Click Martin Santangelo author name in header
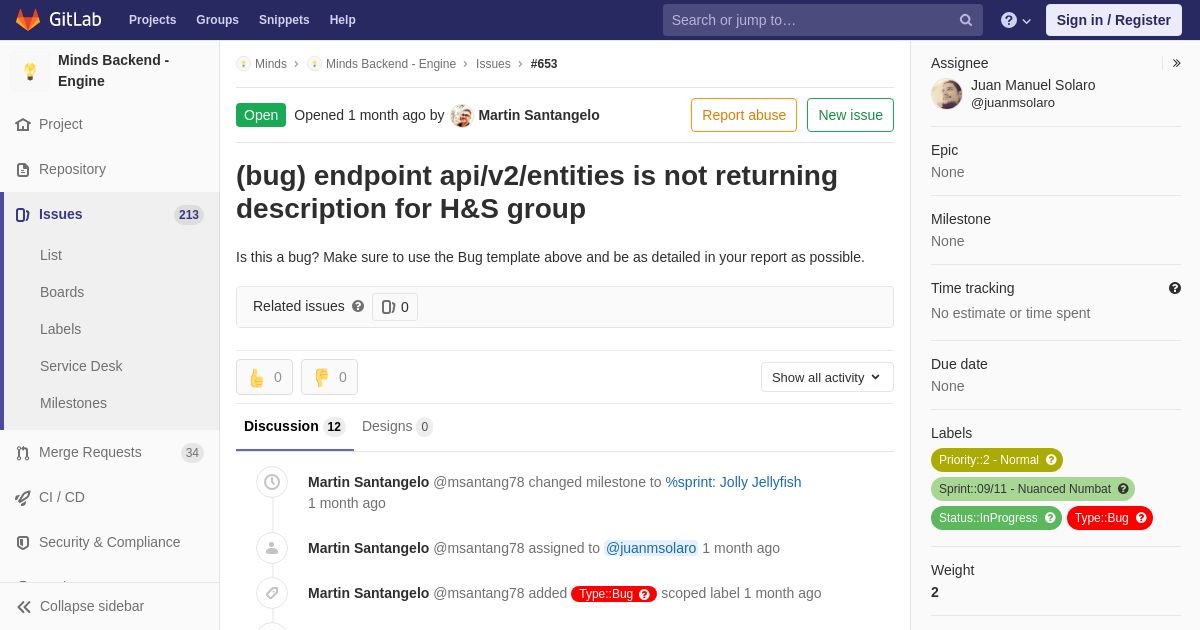Image resolution: width=1200 pixels, height=630 pixels. (x=539, y=115)
